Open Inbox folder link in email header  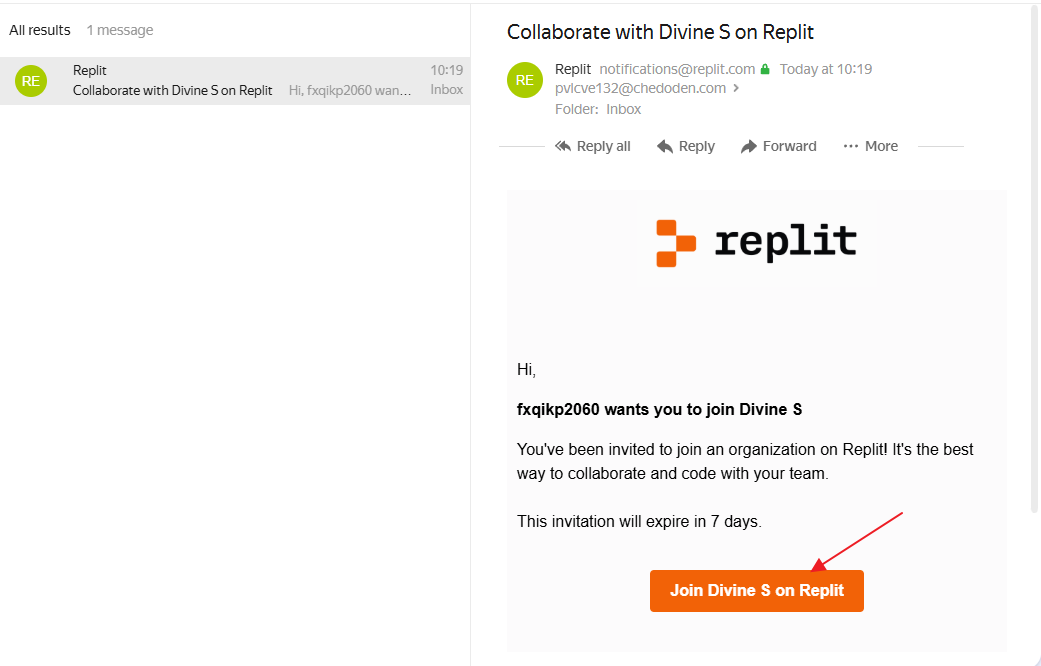click(624, 109)
